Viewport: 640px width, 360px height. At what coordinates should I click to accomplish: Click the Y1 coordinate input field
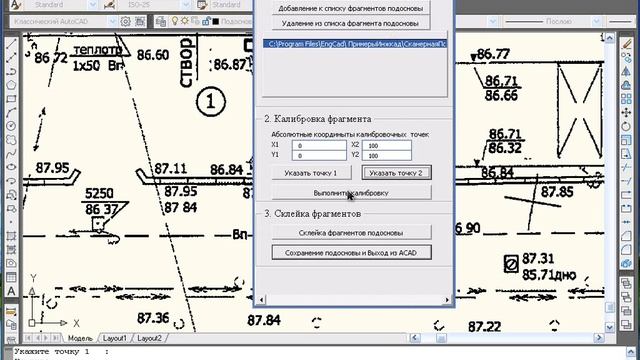[319, 156]
